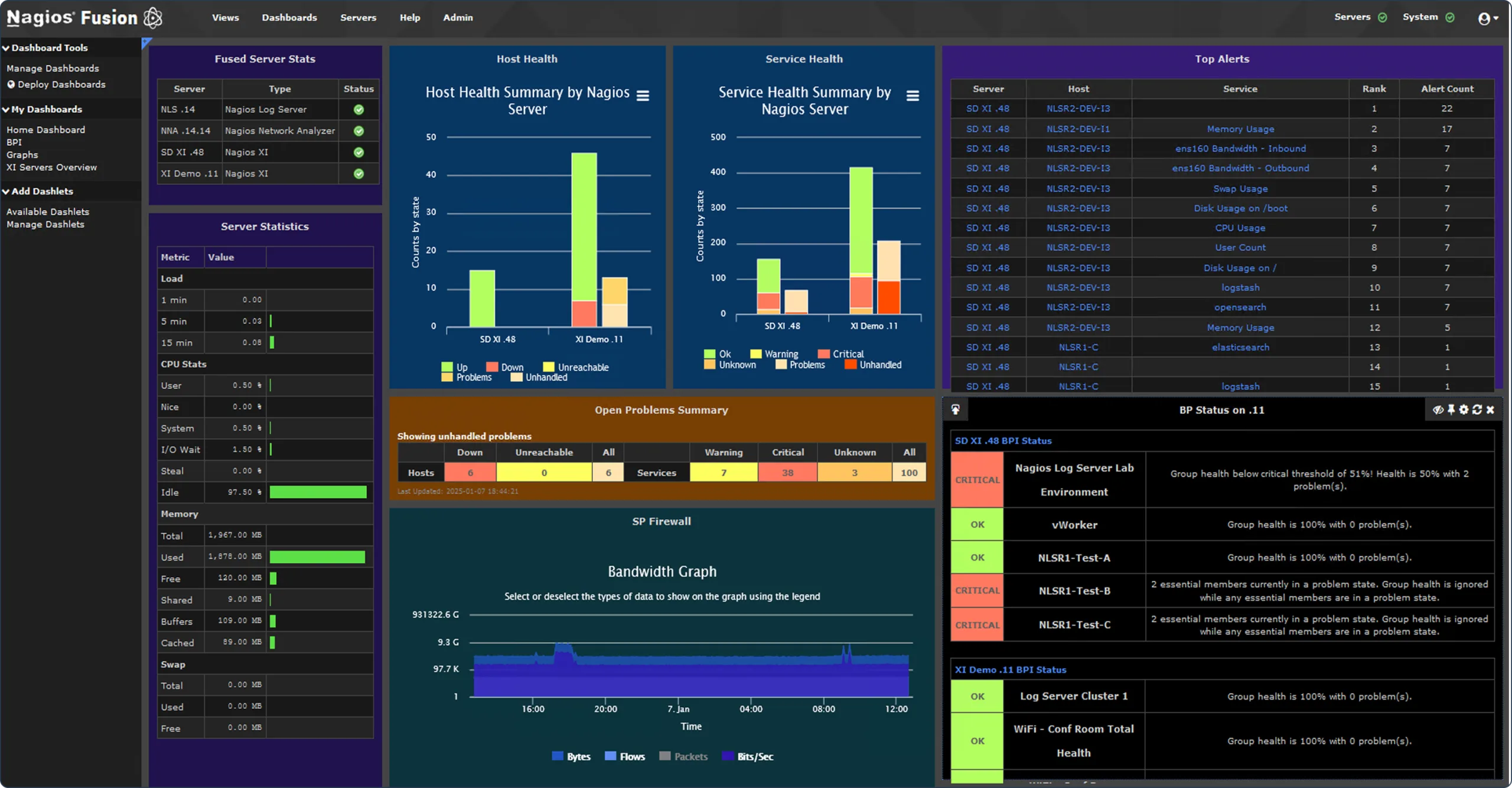This screenshot has height=788, width=1512.
Task: Open the BPI dashboard link
Action: (14, 142)
